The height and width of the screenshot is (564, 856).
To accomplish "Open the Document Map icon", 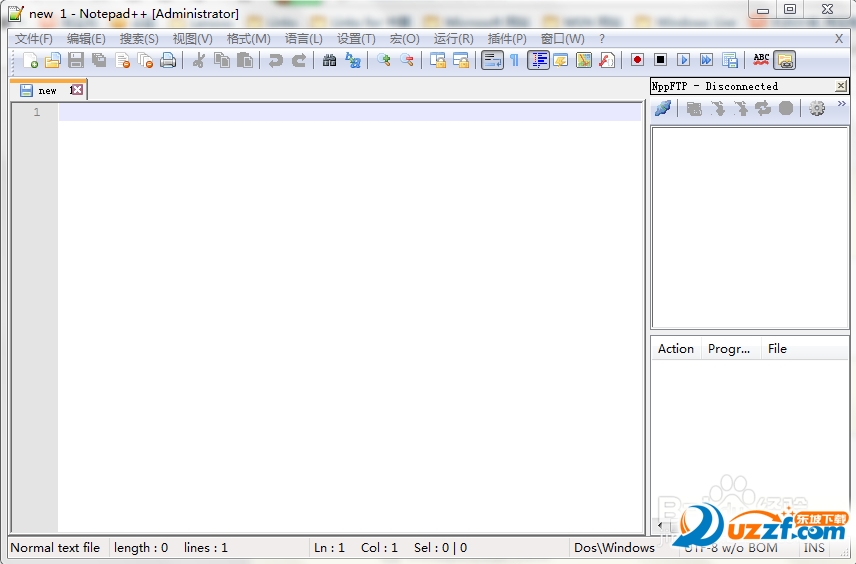I will [x=584, y=60].
